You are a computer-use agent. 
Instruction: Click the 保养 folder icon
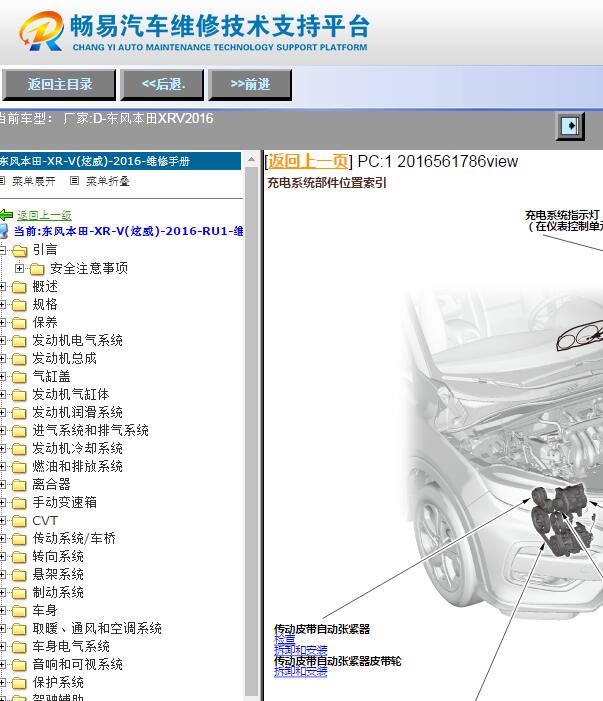(x=19, y=323)
